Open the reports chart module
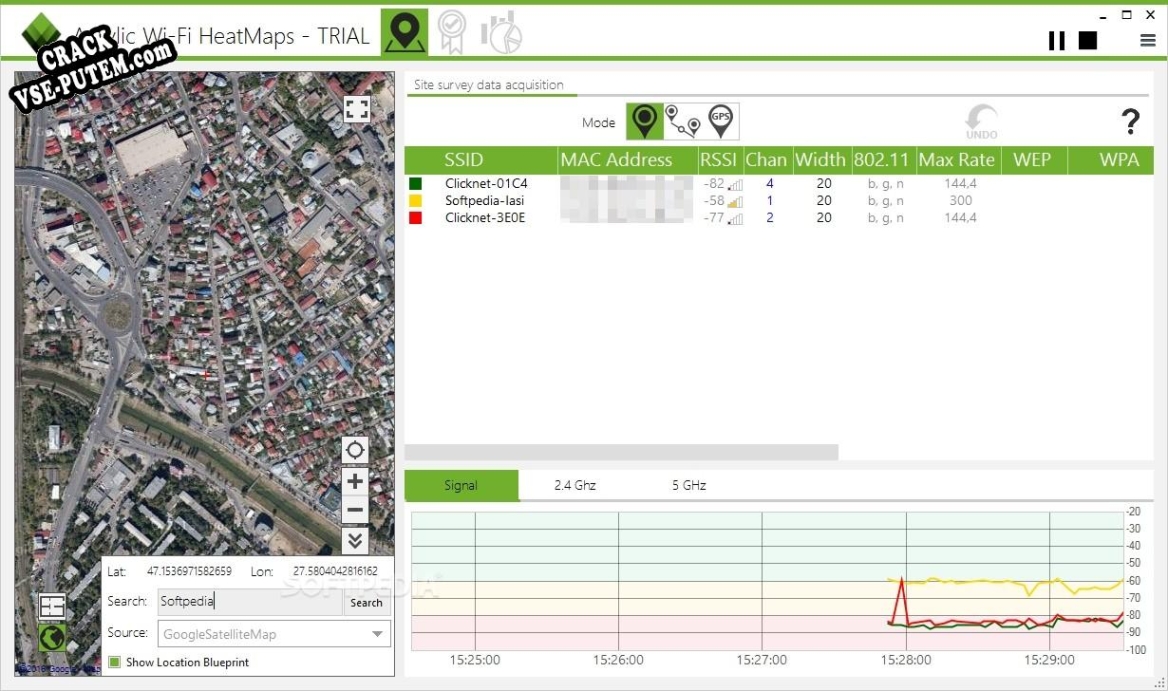1168x691 pixels. tap(501, 33)
